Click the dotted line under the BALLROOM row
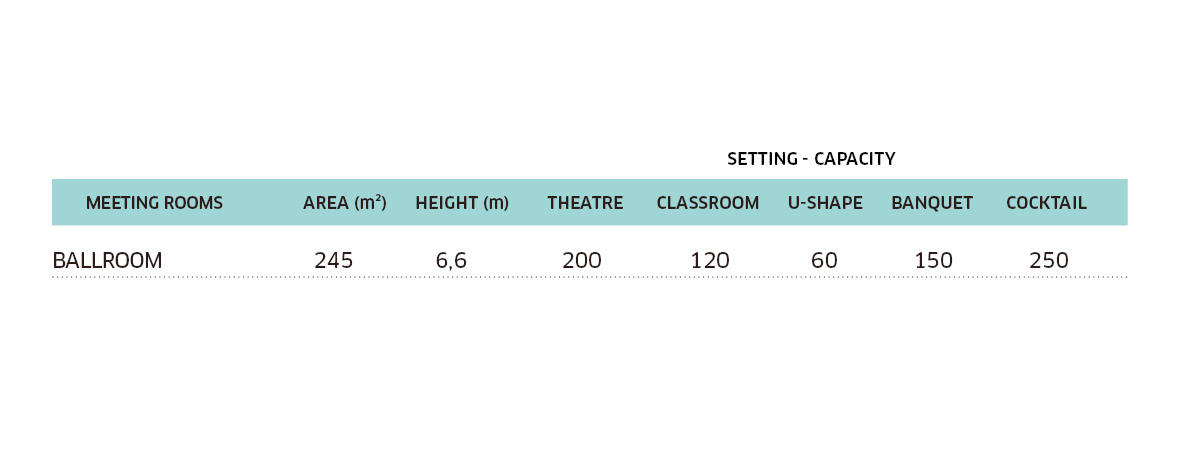 [x=590, y=277]
